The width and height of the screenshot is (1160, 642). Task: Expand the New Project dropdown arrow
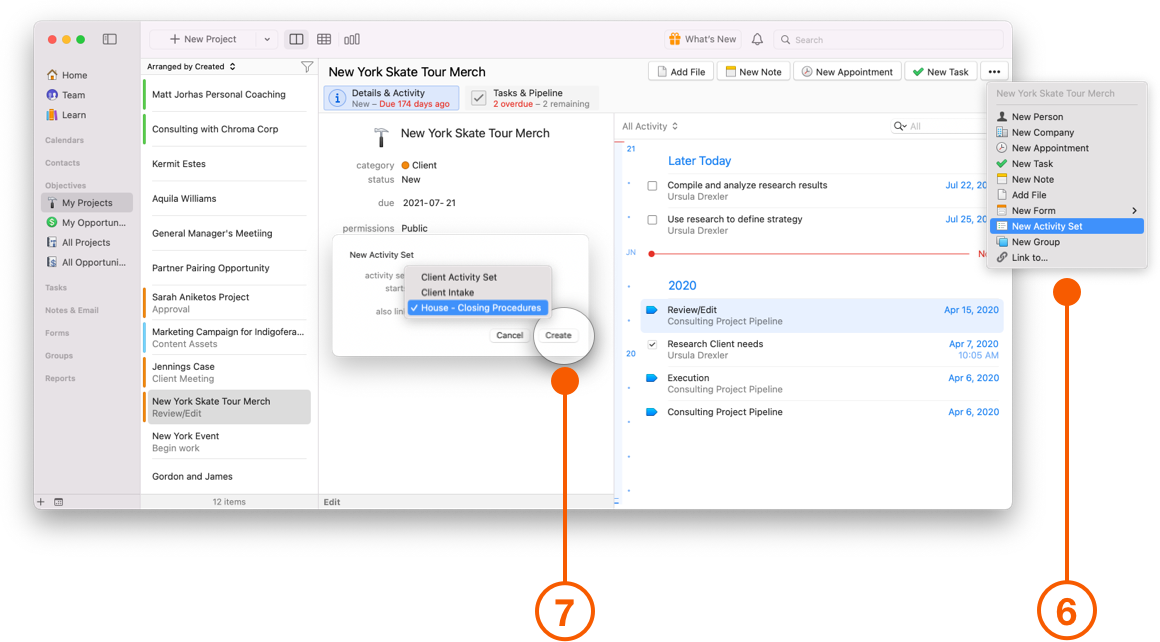[266, 39]
